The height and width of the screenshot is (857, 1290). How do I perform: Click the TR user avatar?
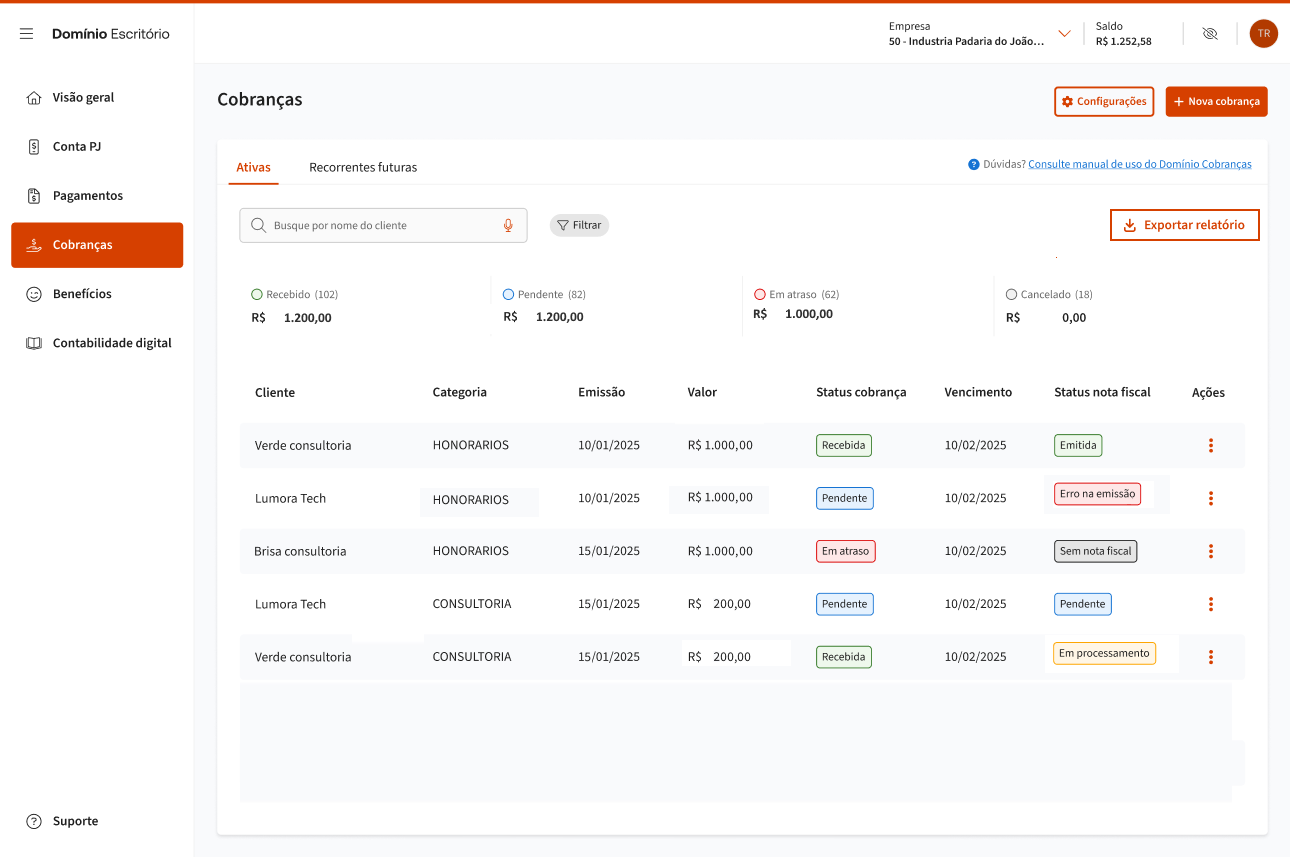point(1263,34)
